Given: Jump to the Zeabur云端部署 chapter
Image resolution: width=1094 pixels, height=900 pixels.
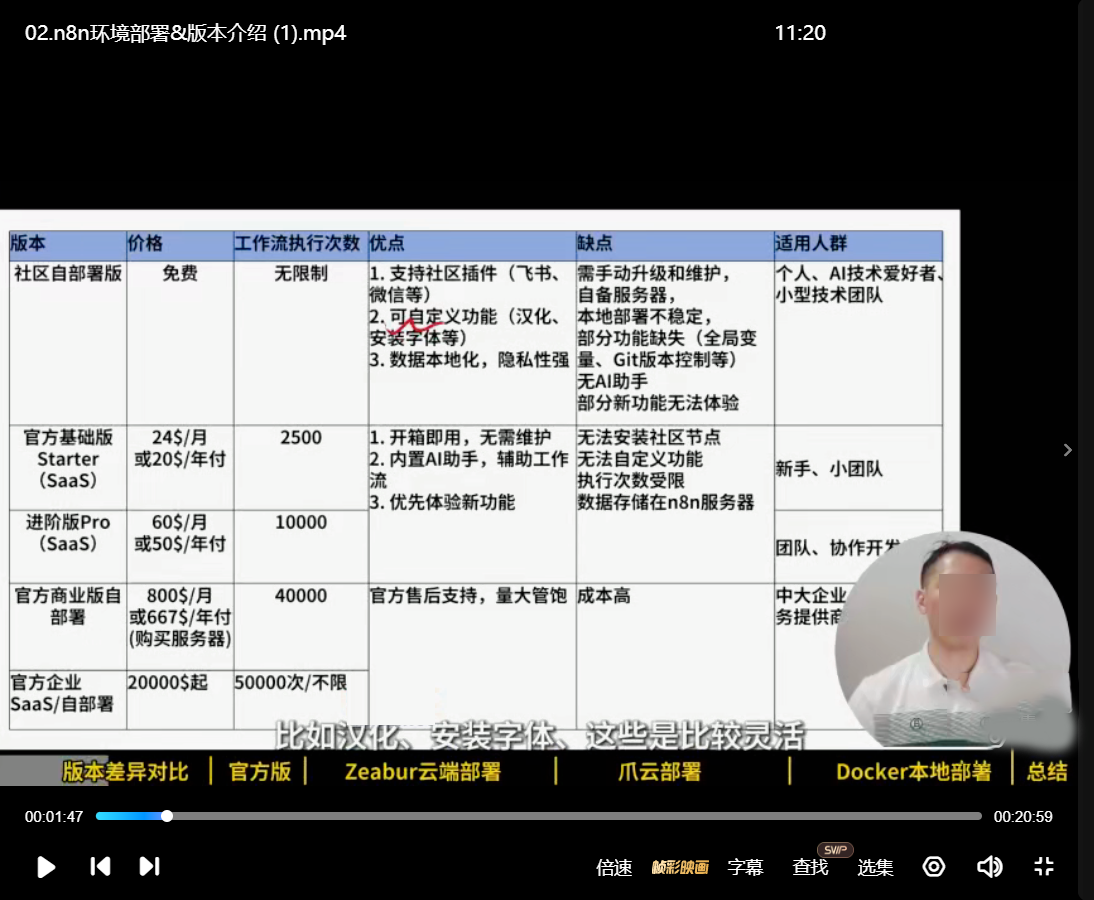Looking at the screenshot, I should tap(422, 771).
